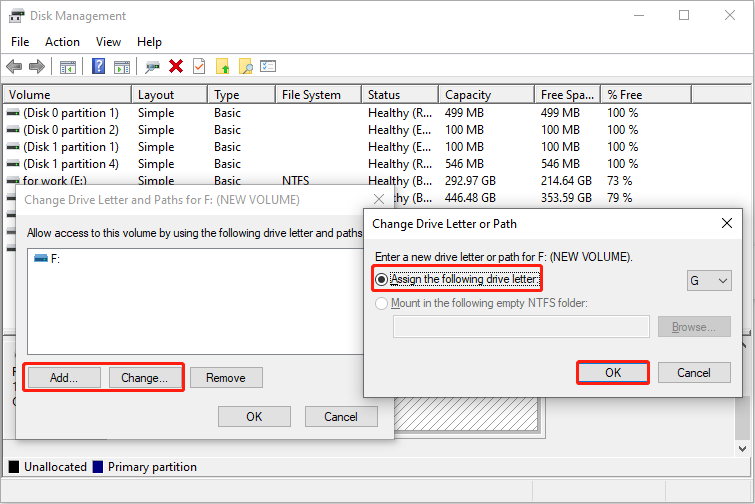Click the Capacity column header
The width and height of the screenshot is (755, 504).
[x=468, y=95]
